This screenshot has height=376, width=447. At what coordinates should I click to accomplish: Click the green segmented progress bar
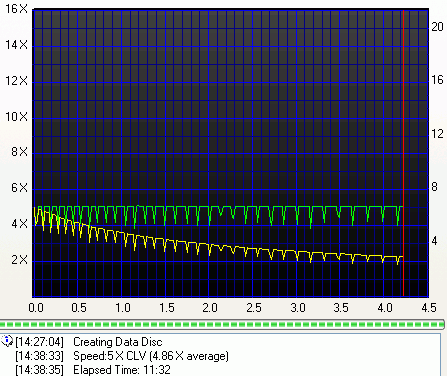[222, 324]
